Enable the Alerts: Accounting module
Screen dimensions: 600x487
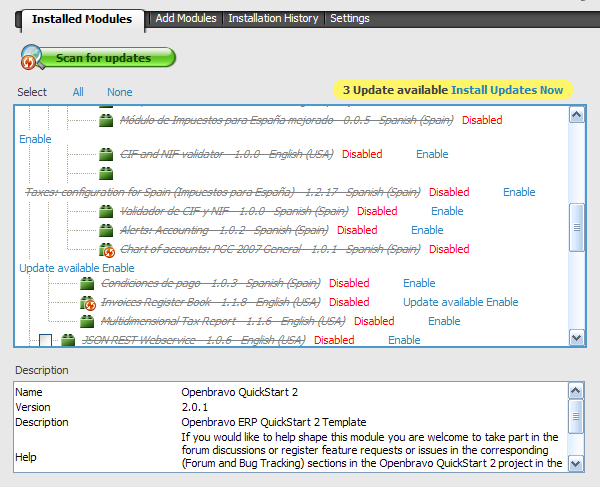click(x=427, y=230)
